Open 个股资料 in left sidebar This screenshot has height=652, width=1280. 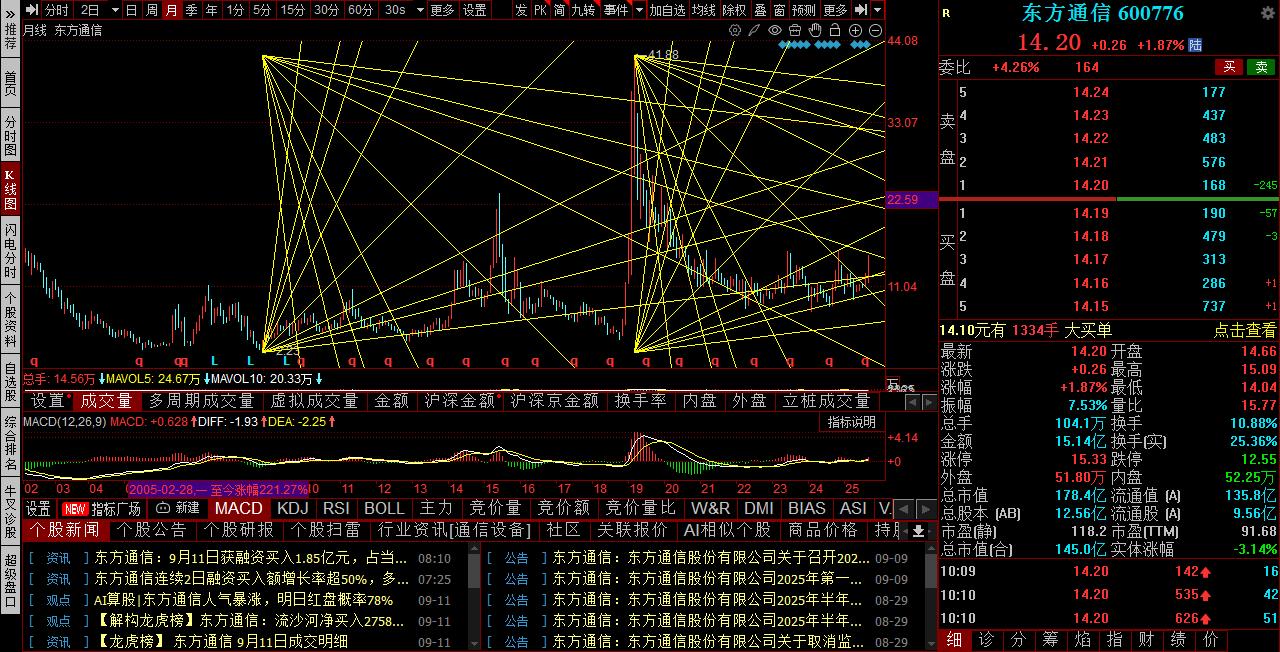tap(10, 317)
